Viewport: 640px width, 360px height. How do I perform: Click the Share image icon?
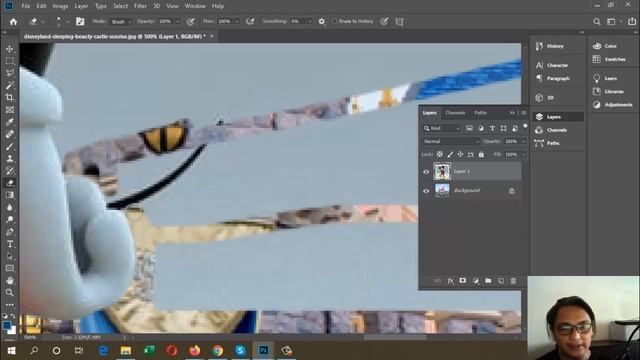point(632,22)
